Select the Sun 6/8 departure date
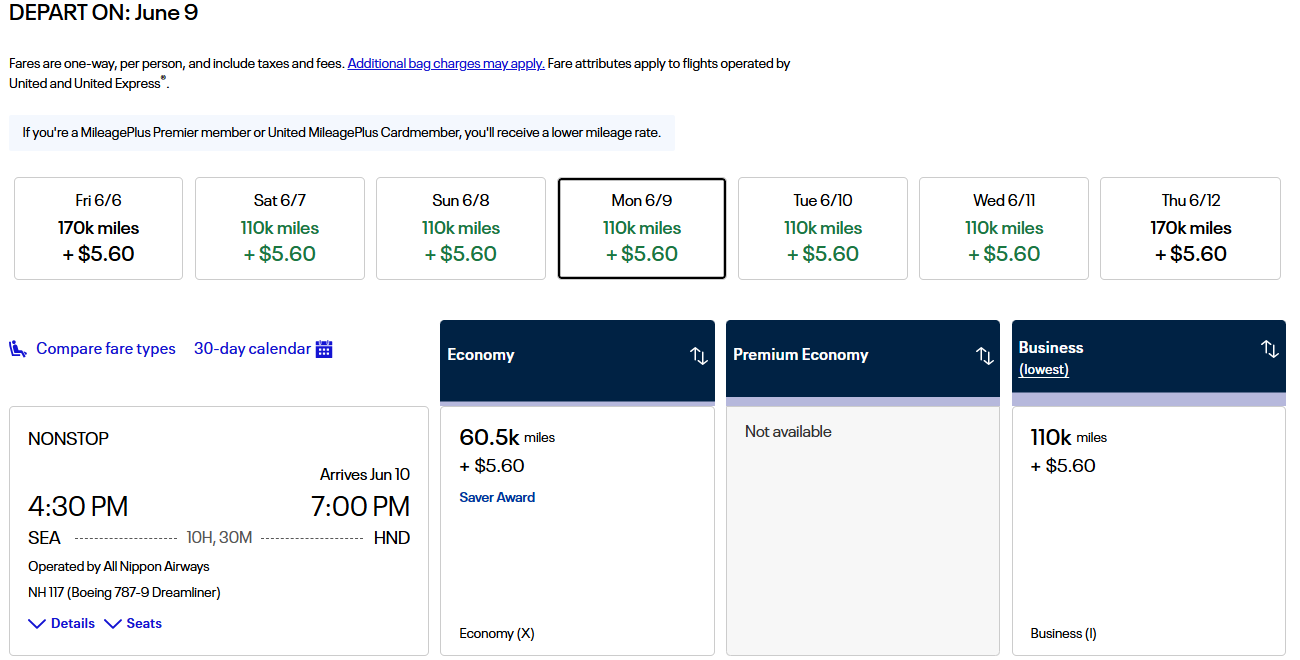Image resolution: width=1300 pixels, height=660 pixels. (x=460, y=228)
